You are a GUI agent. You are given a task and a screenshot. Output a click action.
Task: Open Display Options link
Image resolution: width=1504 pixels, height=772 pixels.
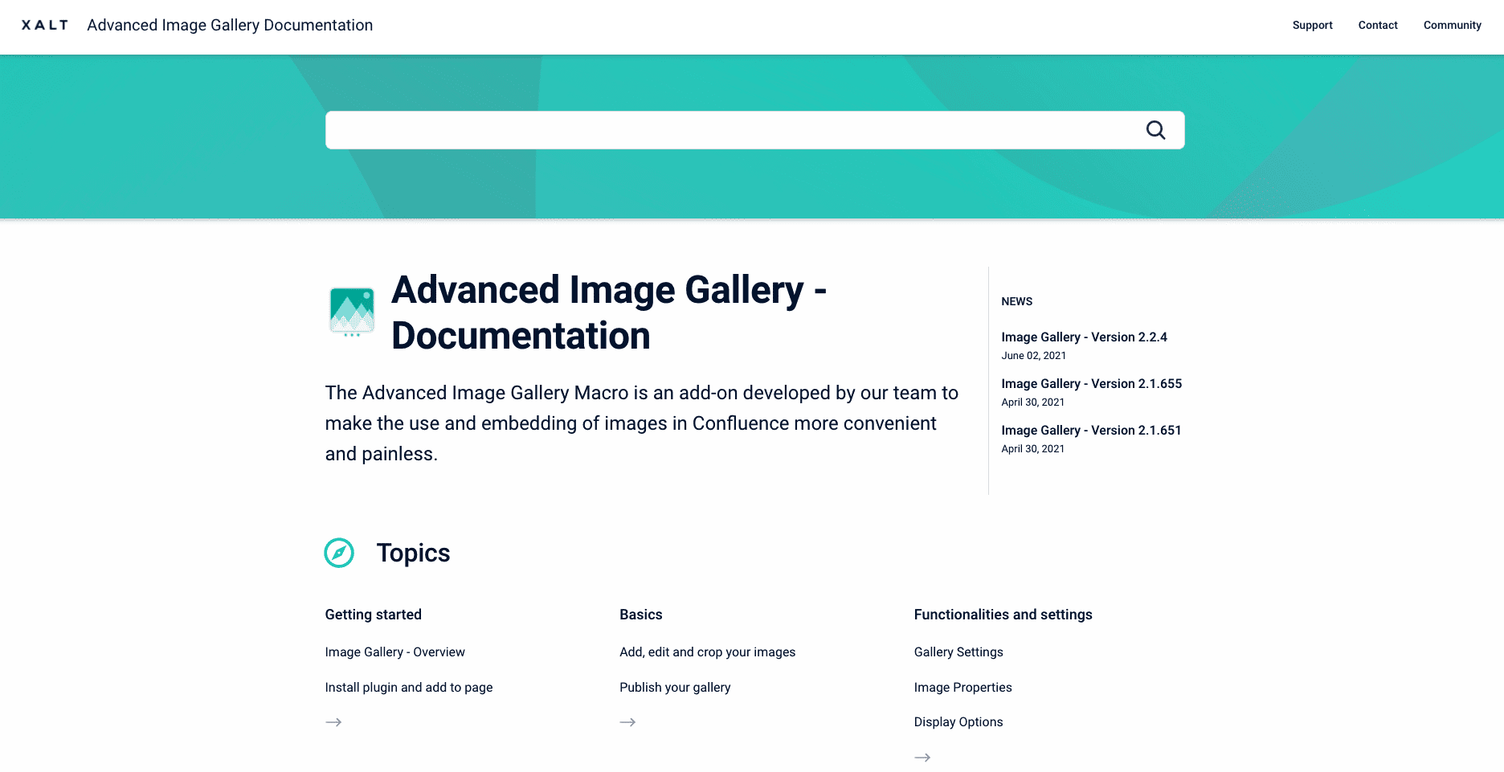coord(958,722)
